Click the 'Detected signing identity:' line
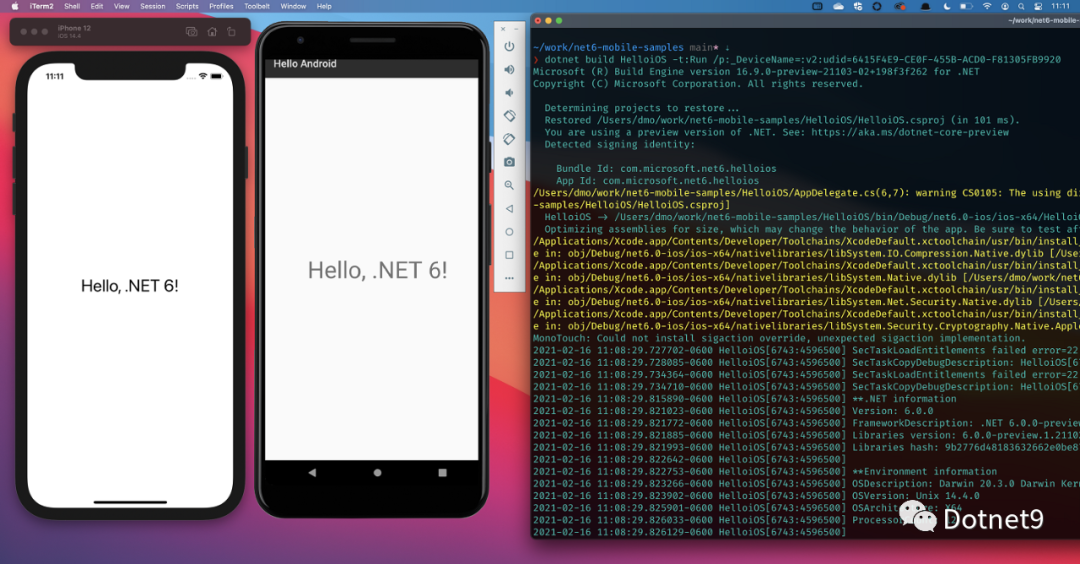This screenshot has height=564, width=1080. click(620, 145)
